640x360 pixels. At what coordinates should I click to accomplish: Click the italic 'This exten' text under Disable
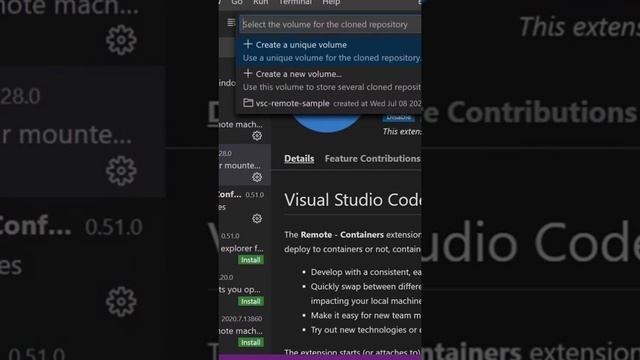(x=402, y=131)
